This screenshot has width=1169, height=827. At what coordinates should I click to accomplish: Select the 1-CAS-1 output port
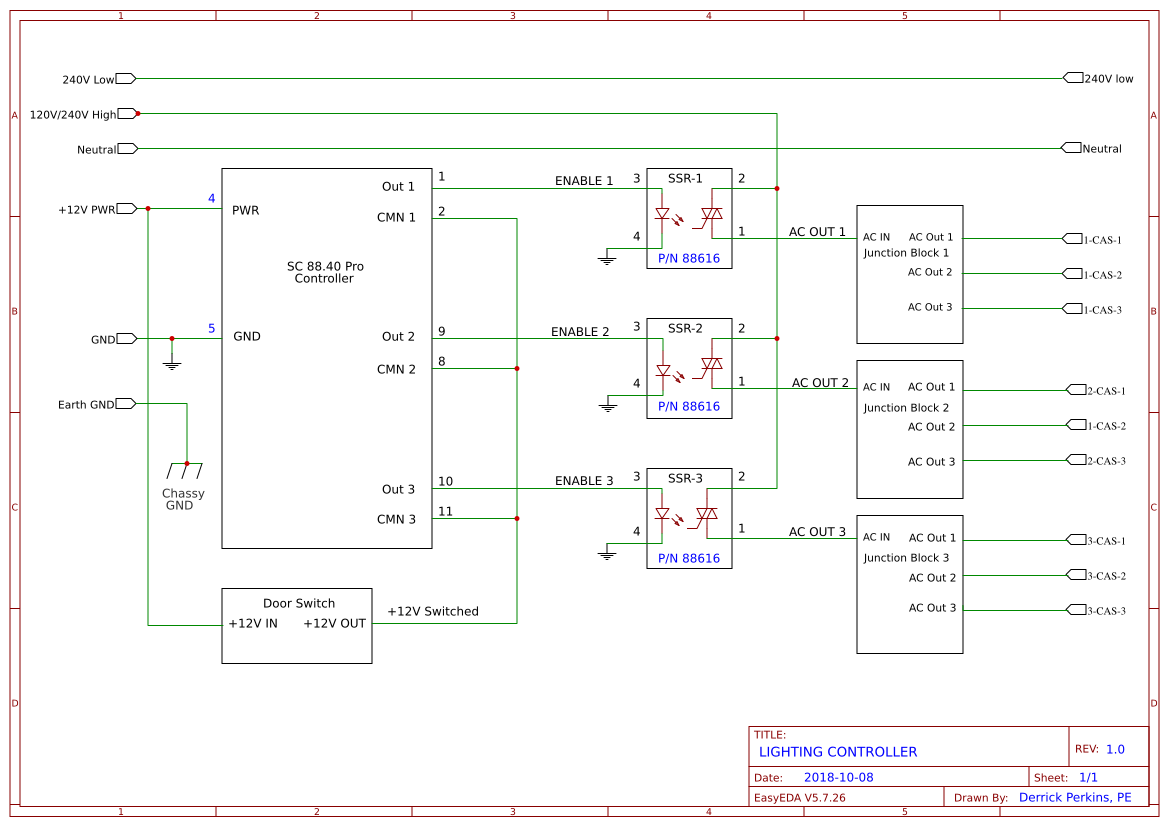click(1072, 239)
